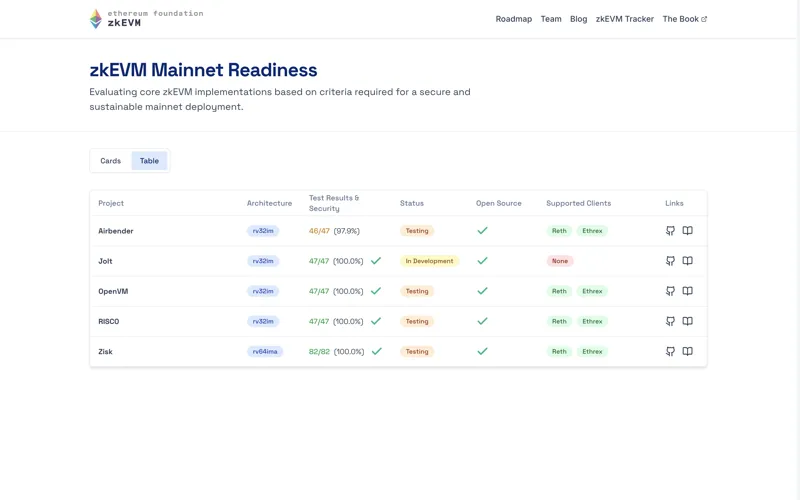Click the Reth client badge for Airbender
Image resolution: width=800 pixels, height=500 pixels.
[559, 231]
